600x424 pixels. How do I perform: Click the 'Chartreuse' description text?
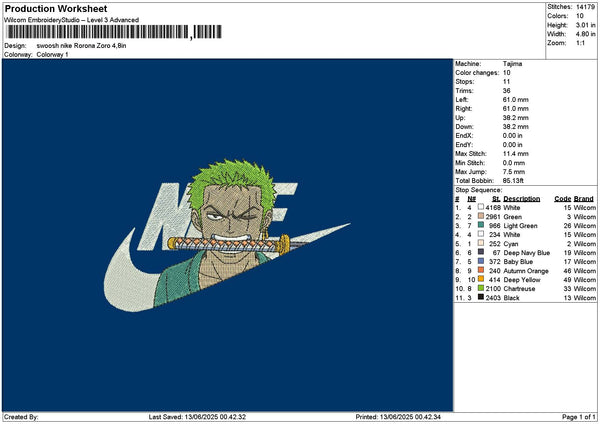point(519,289)
